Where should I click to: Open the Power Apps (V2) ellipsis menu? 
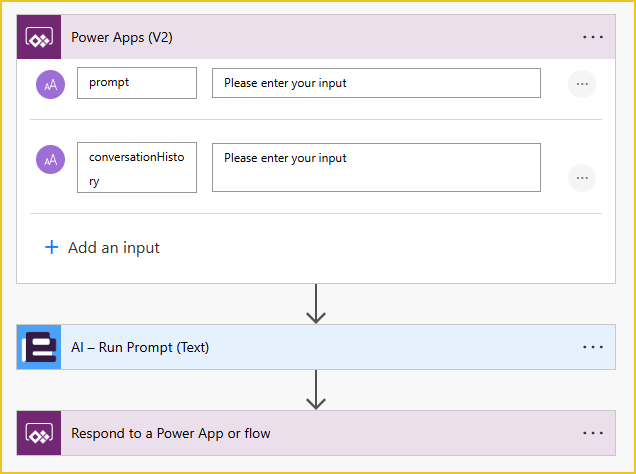[x=593, y=38]
